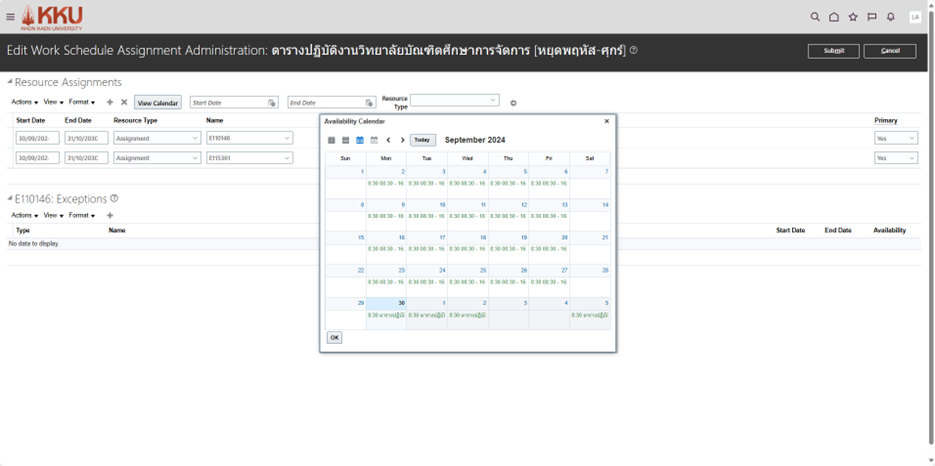
Task: Expand the Resource Type filter dropdown
Action: tap(493, 100)
